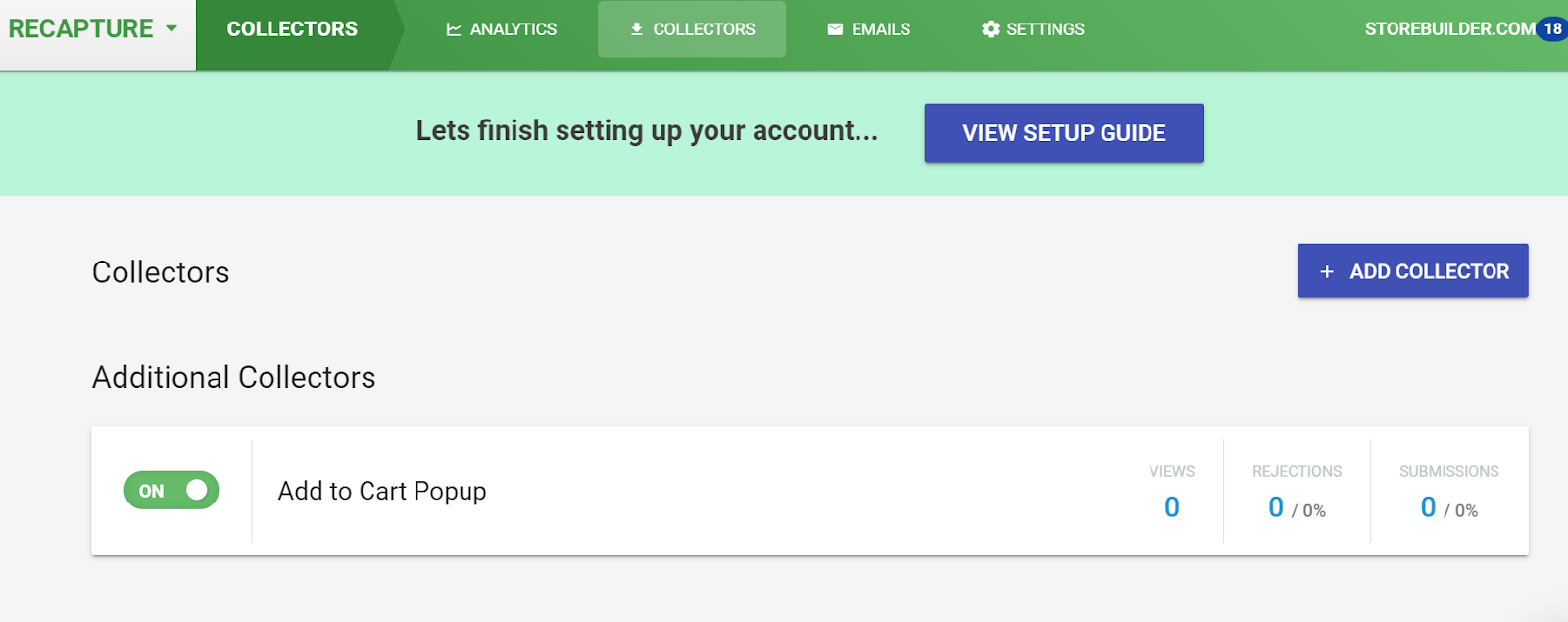Open the 18 notifications badge

coord(1552,28)
